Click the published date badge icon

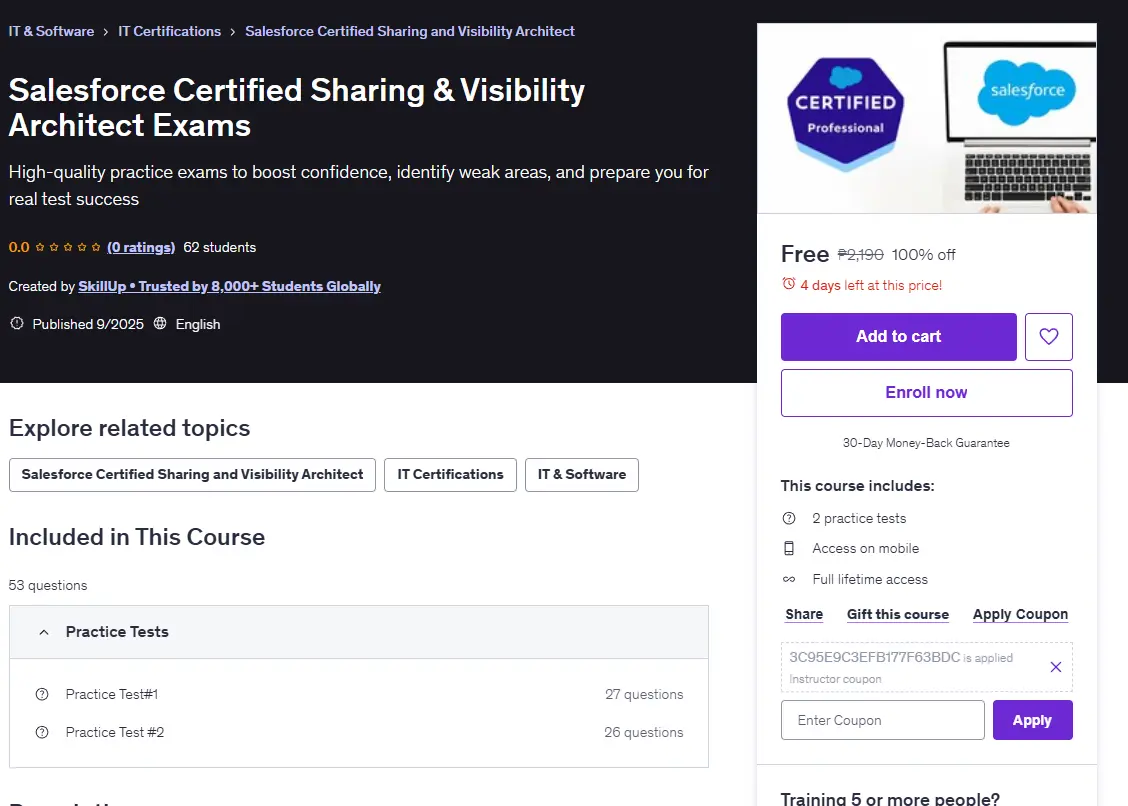[17, 324]
